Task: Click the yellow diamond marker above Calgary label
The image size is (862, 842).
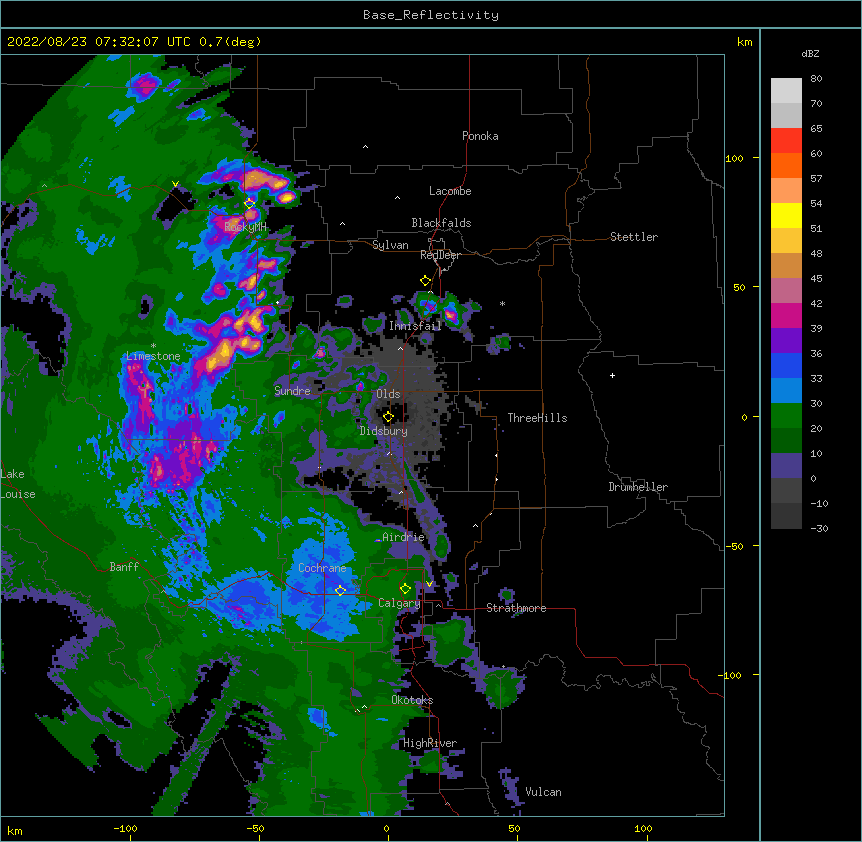Action: (x=405, y=589)
